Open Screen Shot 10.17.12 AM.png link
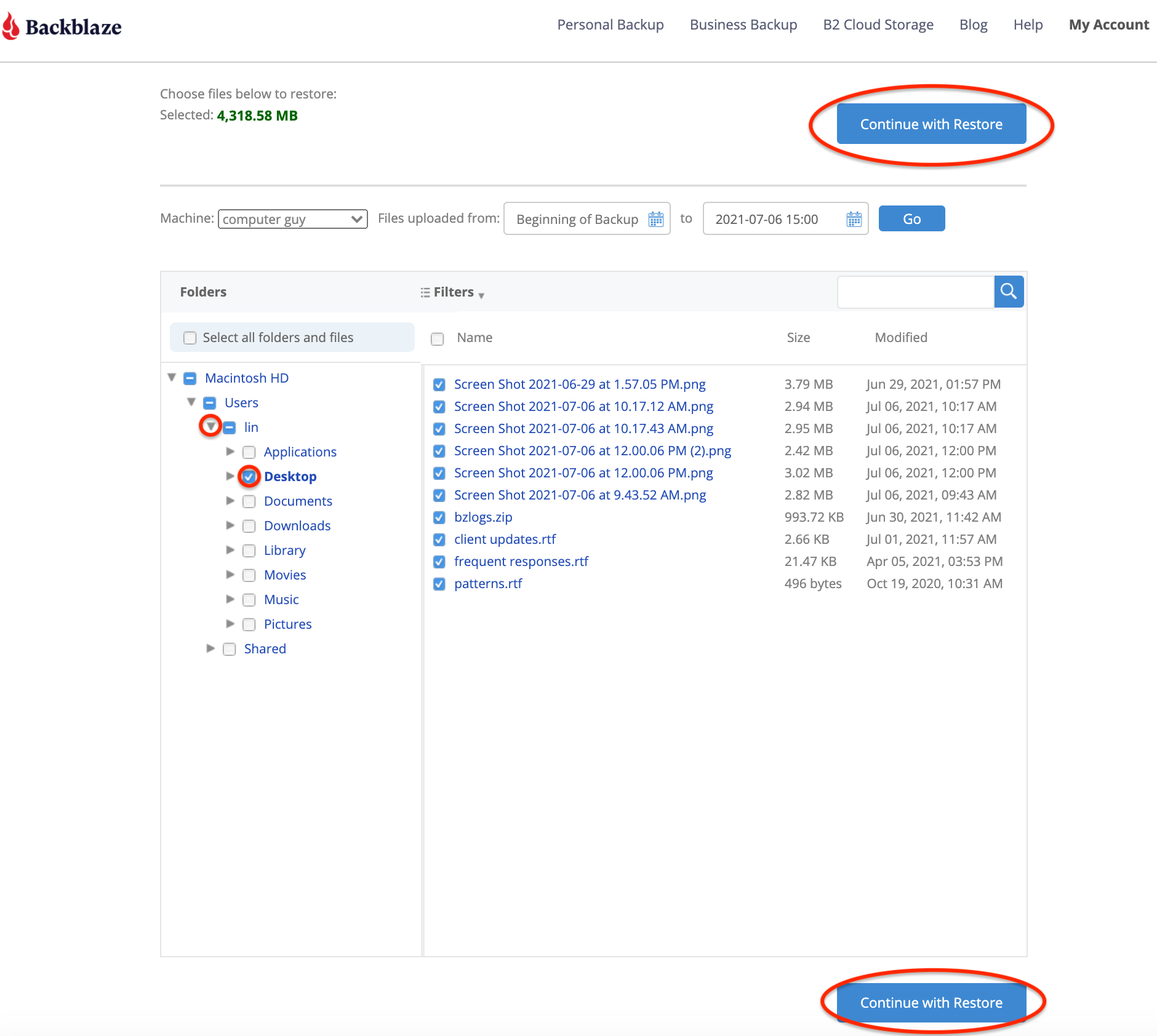Image resolution: width=1157 pixels, height=1036 pixels. [584, 407]
